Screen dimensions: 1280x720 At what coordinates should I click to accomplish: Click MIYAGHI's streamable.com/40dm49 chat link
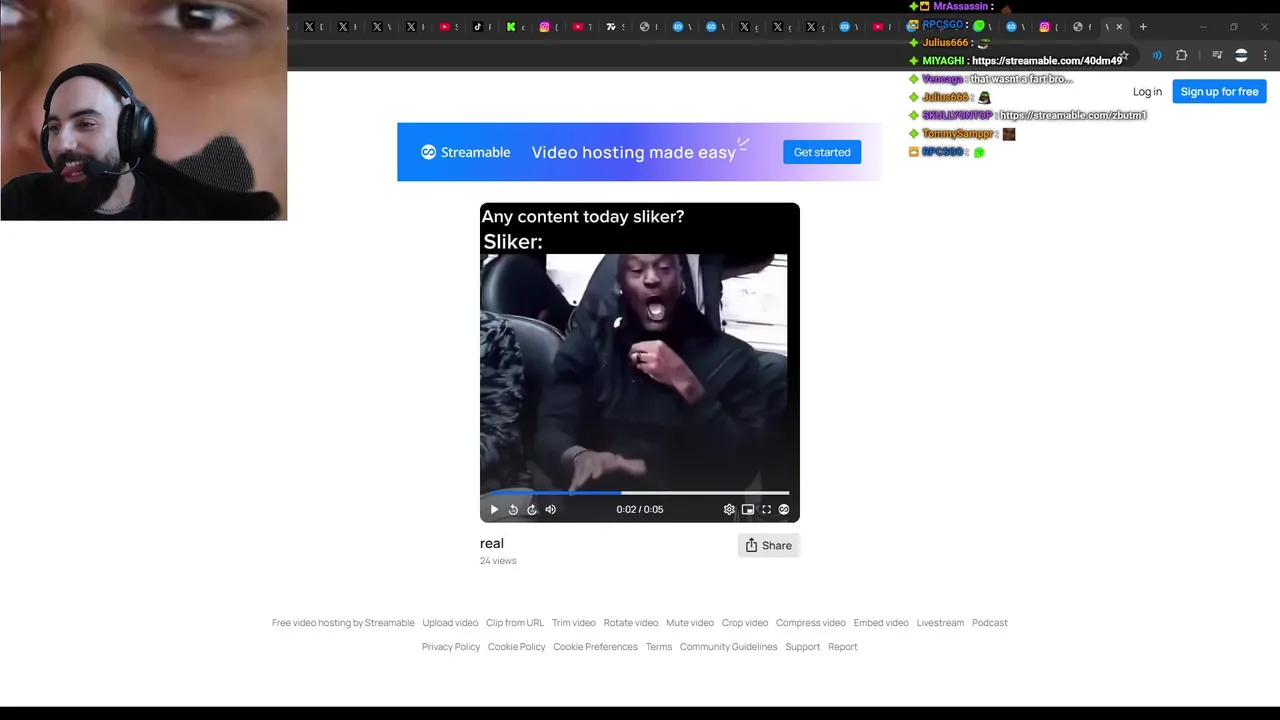[1047, 61]
